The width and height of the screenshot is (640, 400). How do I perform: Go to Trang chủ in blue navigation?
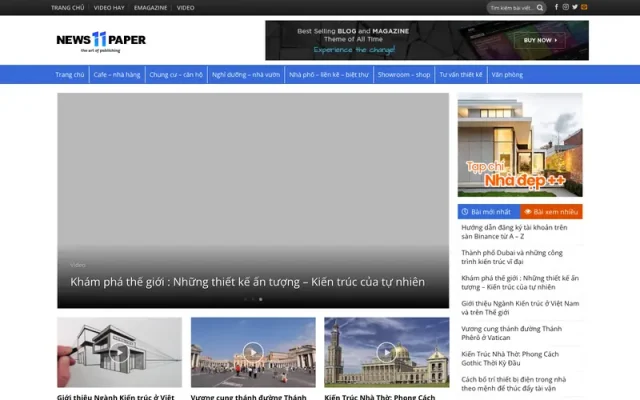[70, 75]
